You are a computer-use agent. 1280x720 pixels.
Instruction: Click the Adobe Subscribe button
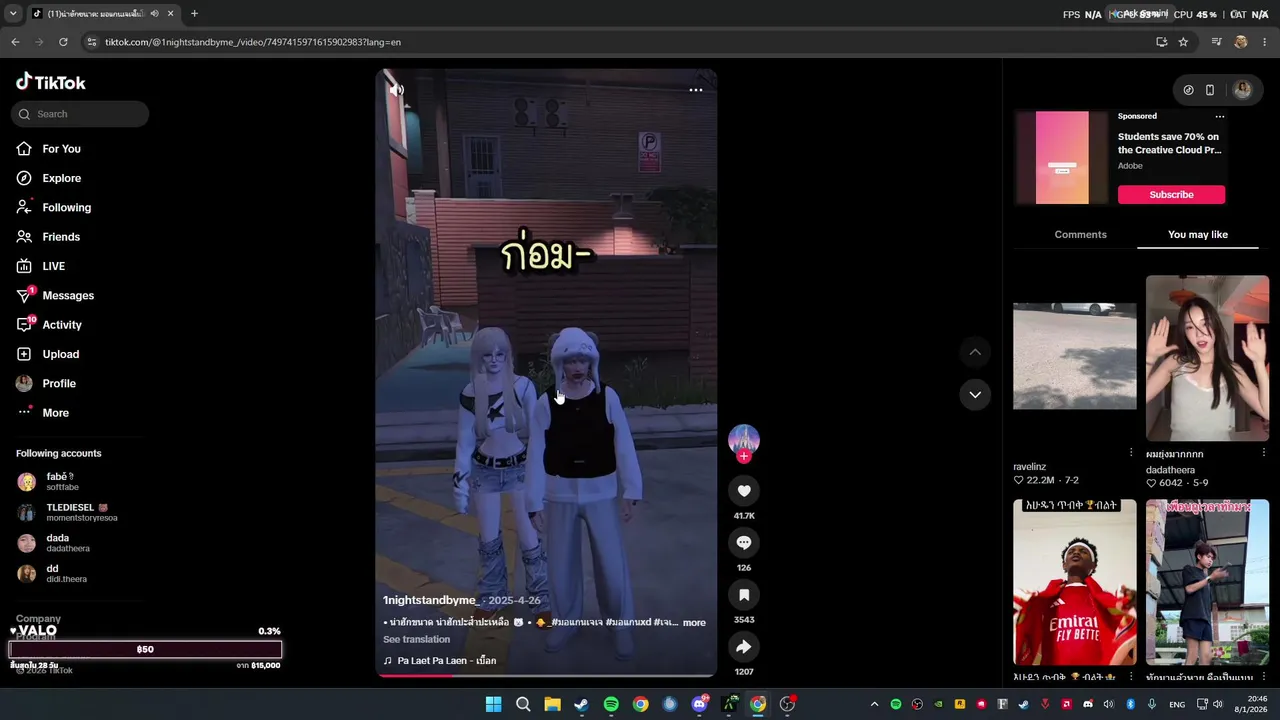point(1171,195)
